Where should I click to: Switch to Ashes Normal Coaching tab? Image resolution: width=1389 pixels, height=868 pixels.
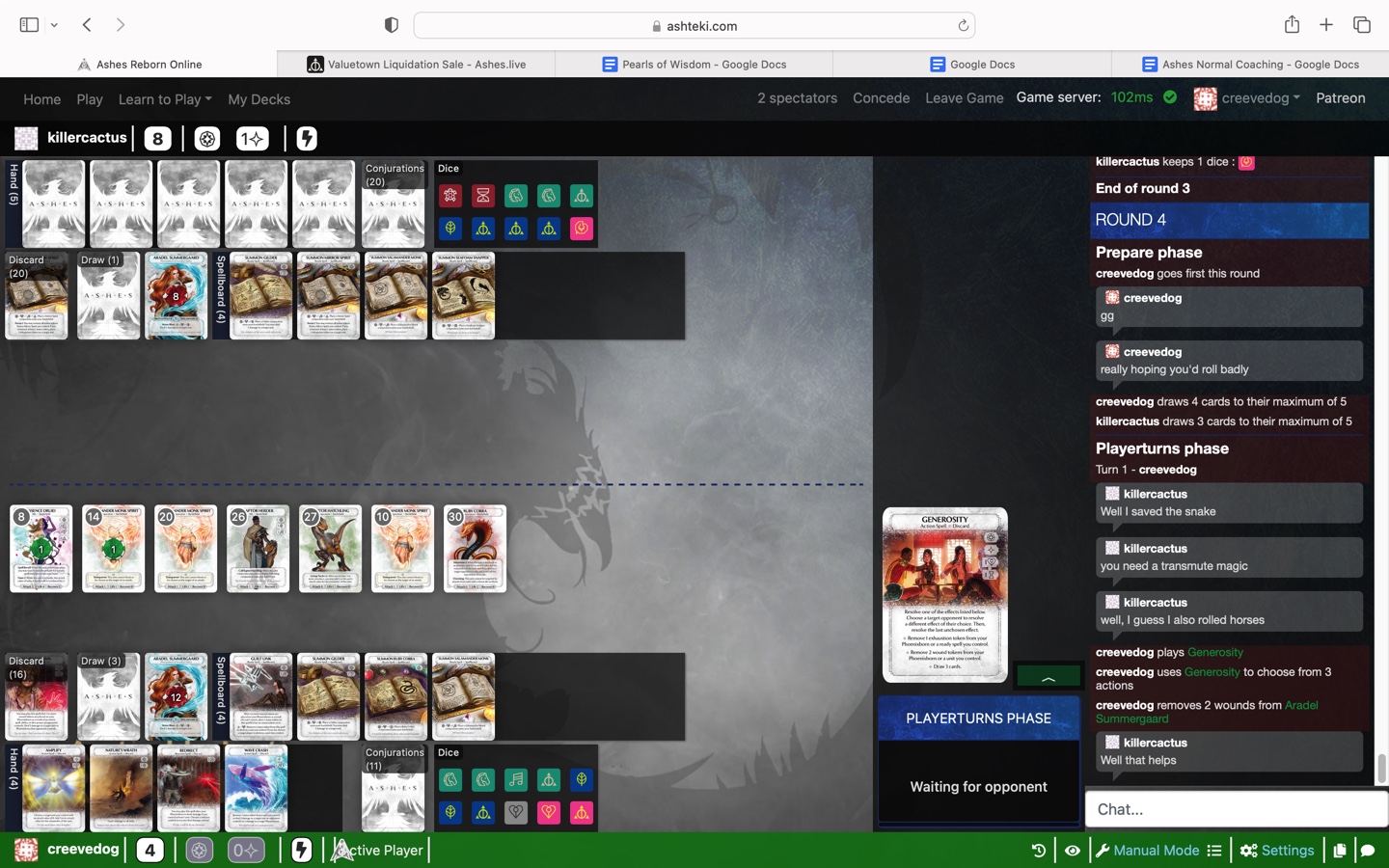click(1250, 65)
